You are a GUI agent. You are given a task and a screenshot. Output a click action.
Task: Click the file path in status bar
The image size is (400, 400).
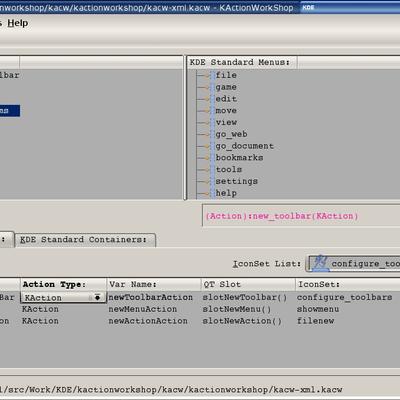pyautogui.click(x=171, y=389)
